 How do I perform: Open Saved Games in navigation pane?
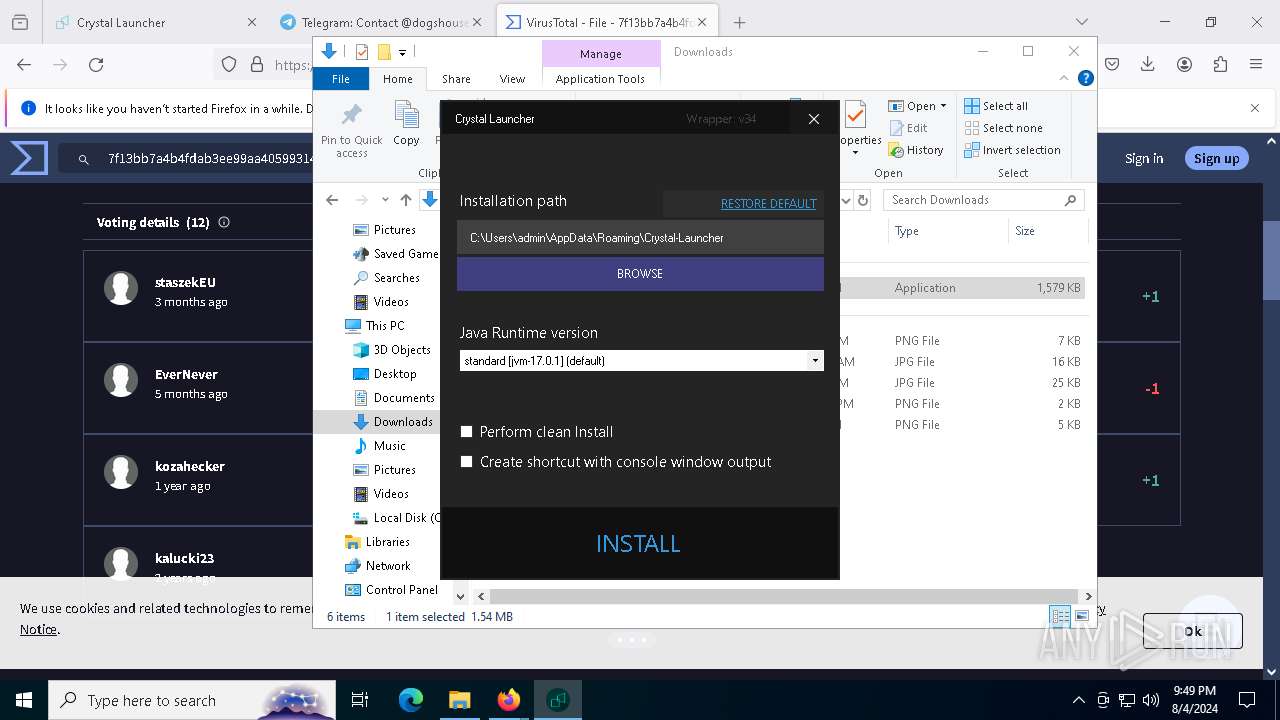pos(396,254)
